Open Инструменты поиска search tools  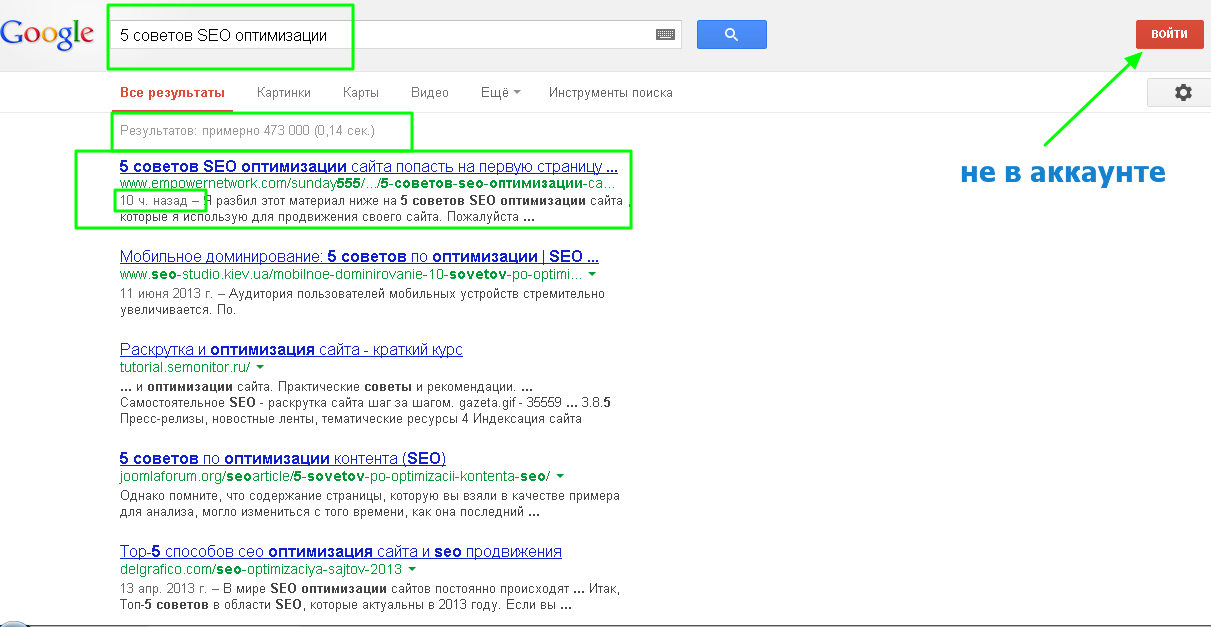pos(610,93)
